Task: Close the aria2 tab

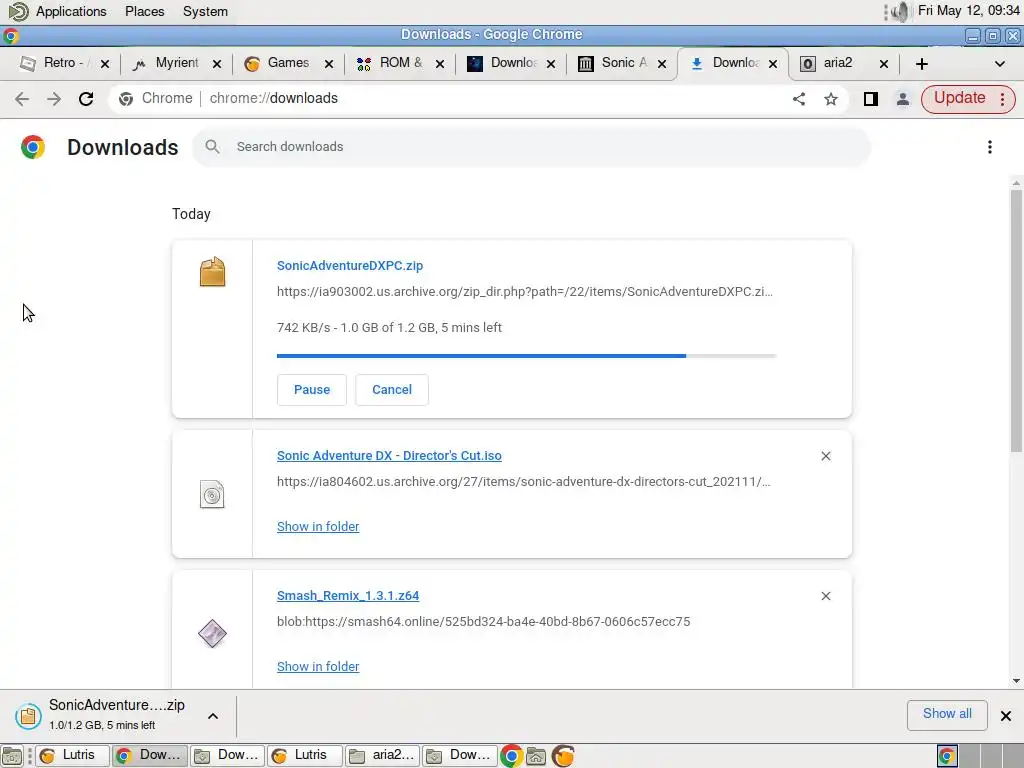Action: pyautogui.click(x=884, y=64)
